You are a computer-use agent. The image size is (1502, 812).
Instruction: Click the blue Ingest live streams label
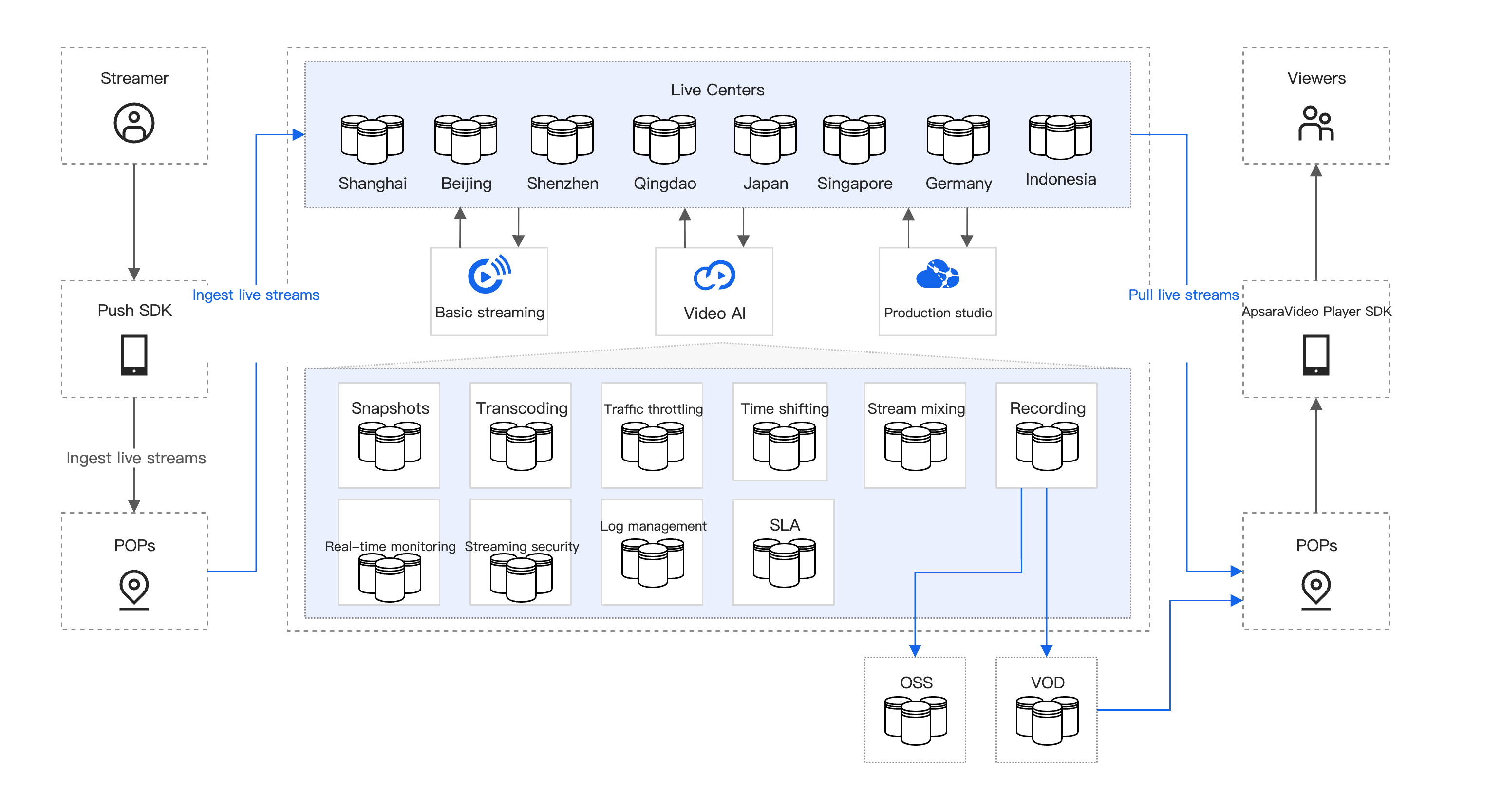pos(255,295)
